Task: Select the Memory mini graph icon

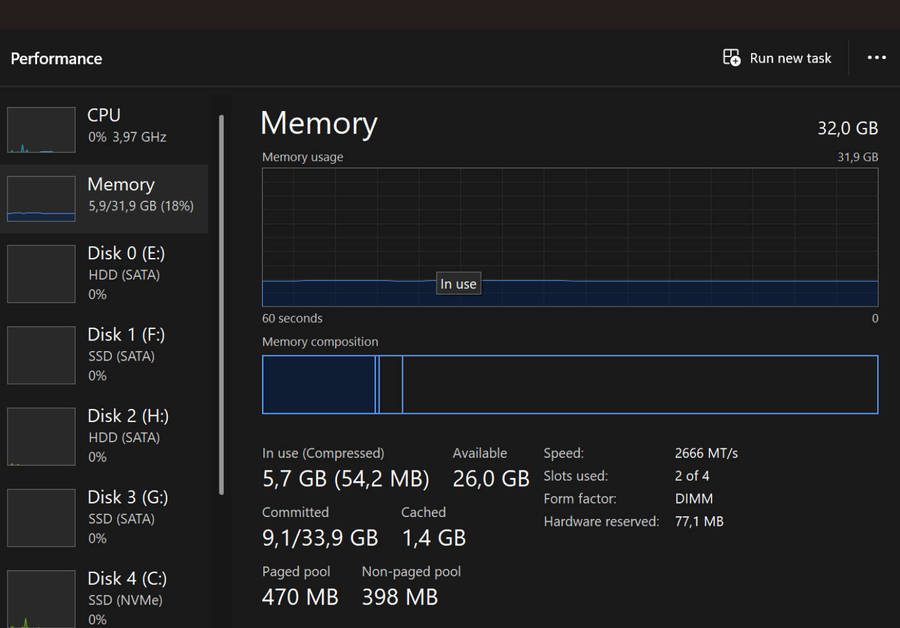Action: tap(40, 198)
